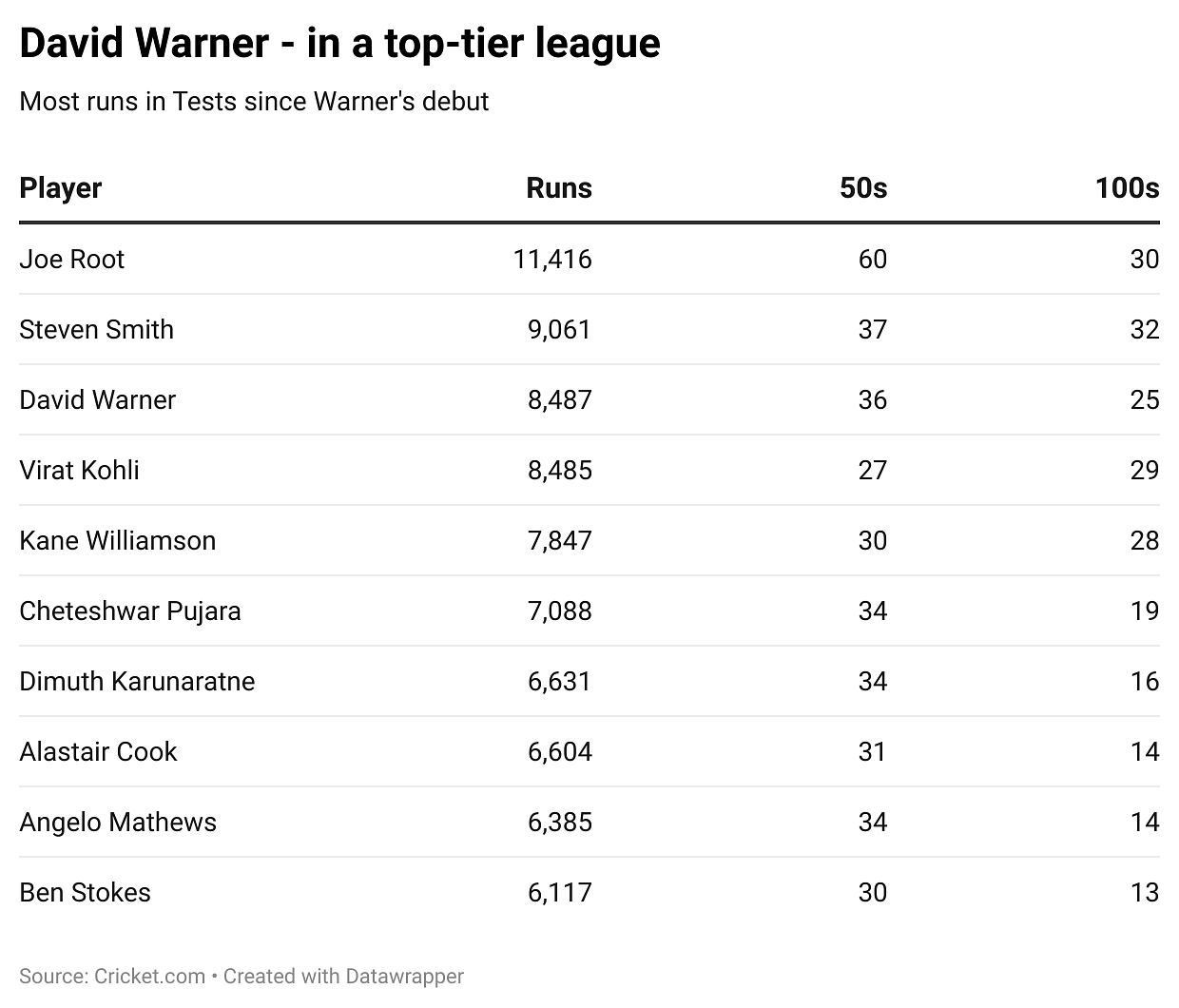Viewport: 1179px width, 1008px height.
Task: Select Steven Smith's 9,061 runs figure
Action: pyautogui.click(x=559, y=329)
